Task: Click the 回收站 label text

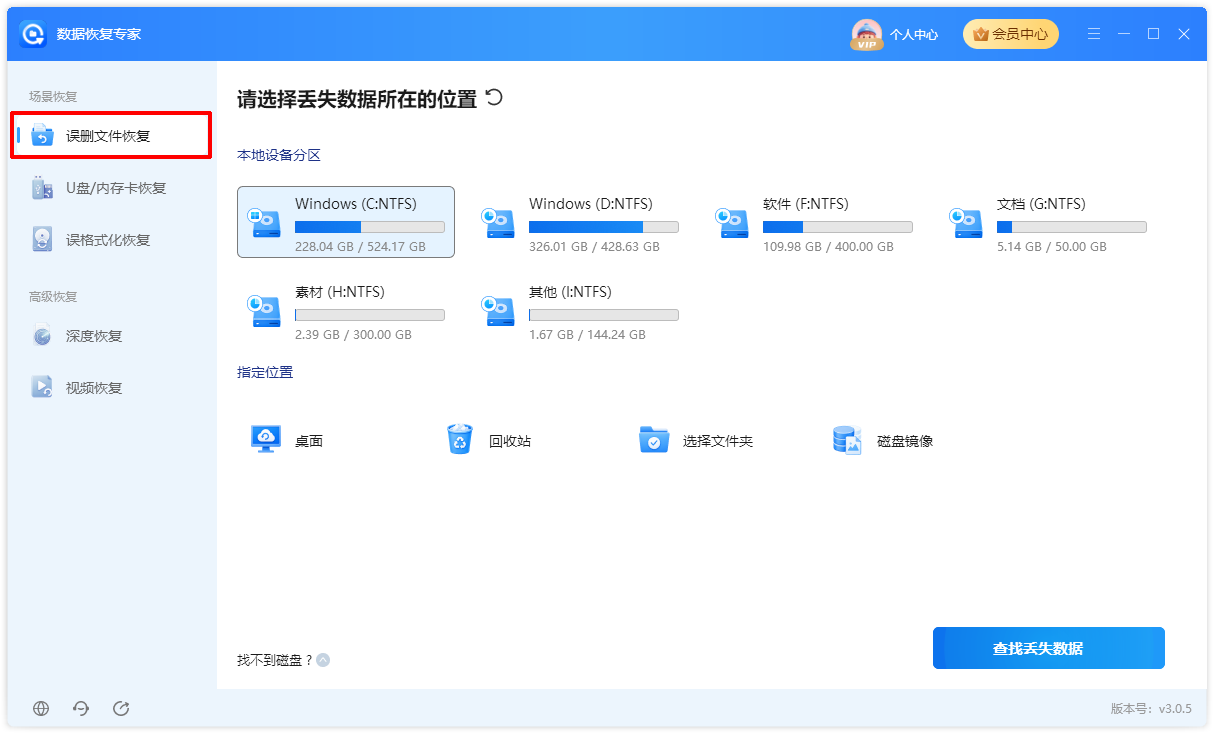Action: 510,441
